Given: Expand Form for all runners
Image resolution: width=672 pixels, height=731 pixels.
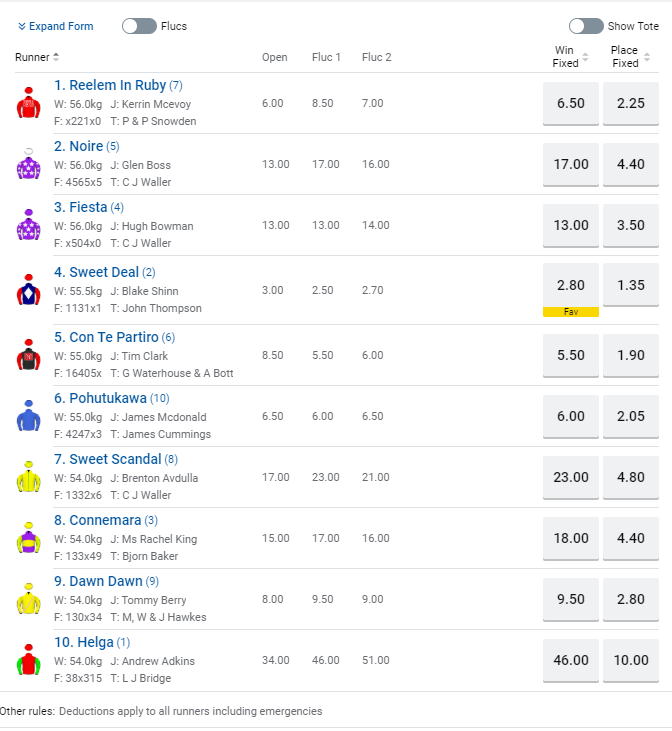Looking at the screenshot, I should (x=56, y=26).
